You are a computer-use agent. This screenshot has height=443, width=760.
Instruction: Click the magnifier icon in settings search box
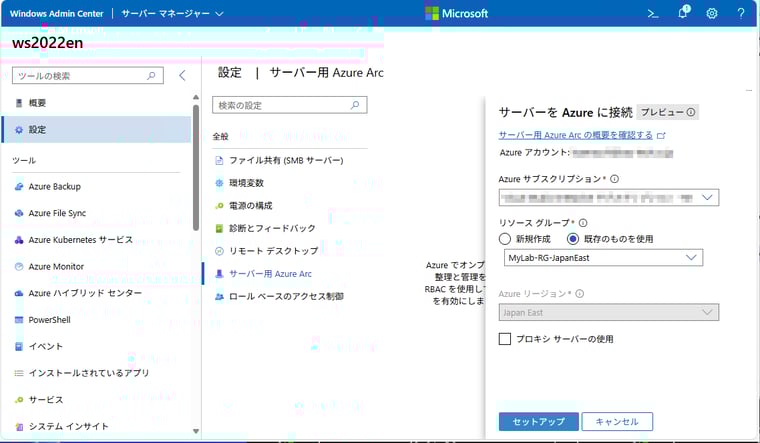[355, 105]
